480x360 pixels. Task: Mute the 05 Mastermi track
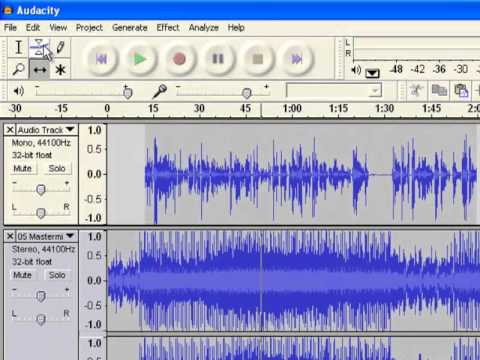click(x=22, y=275)
